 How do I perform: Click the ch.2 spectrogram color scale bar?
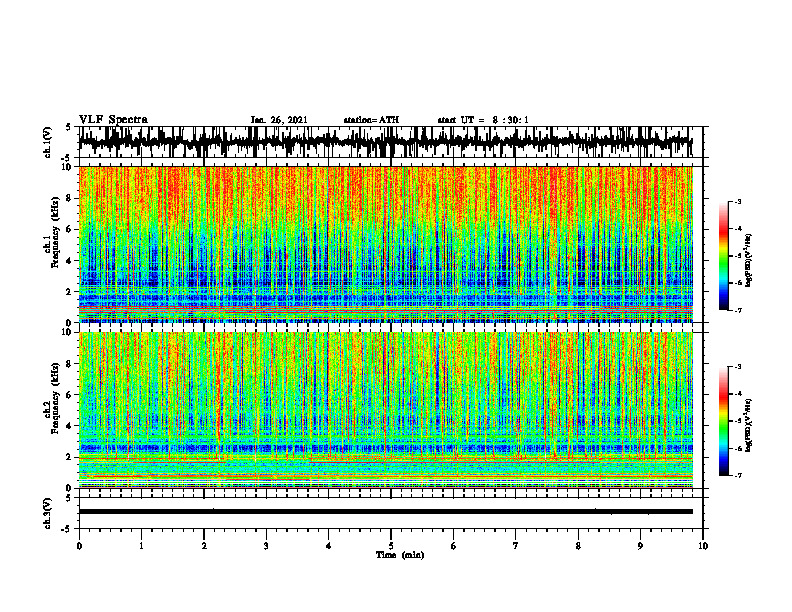tap(723, 421)
